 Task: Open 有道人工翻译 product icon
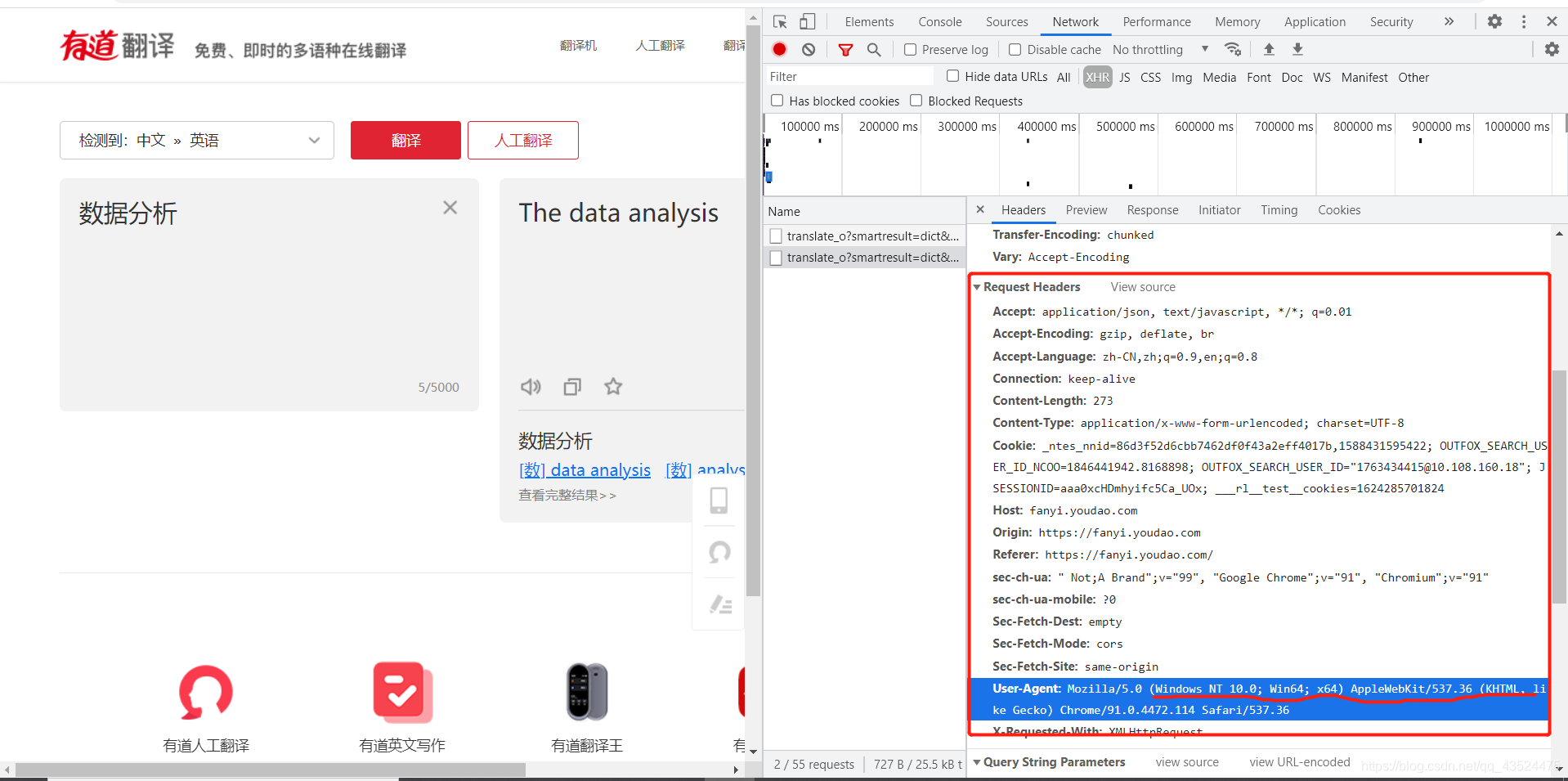(x=206, y=692)
